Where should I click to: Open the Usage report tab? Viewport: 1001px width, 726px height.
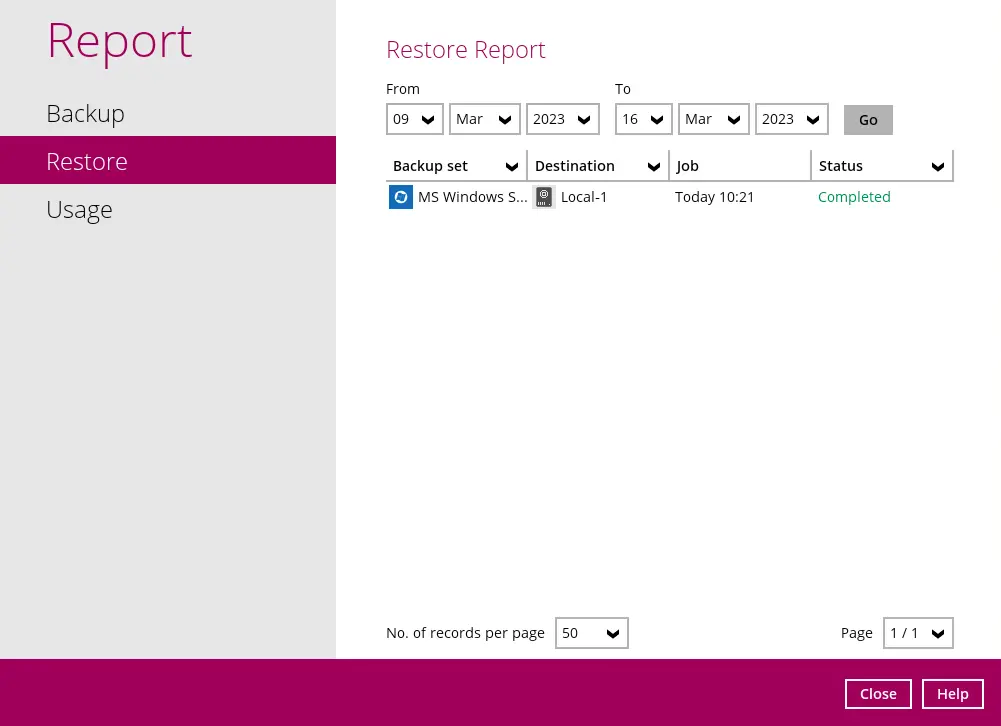(79, 210)
